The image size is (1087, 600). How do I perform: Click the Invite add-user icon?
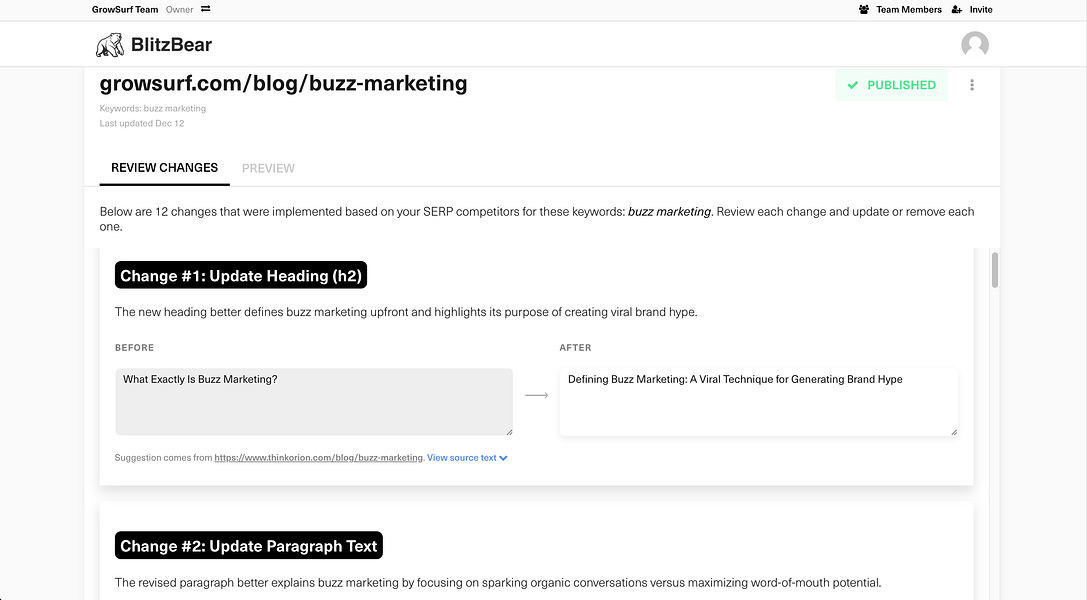pos(957,10)
